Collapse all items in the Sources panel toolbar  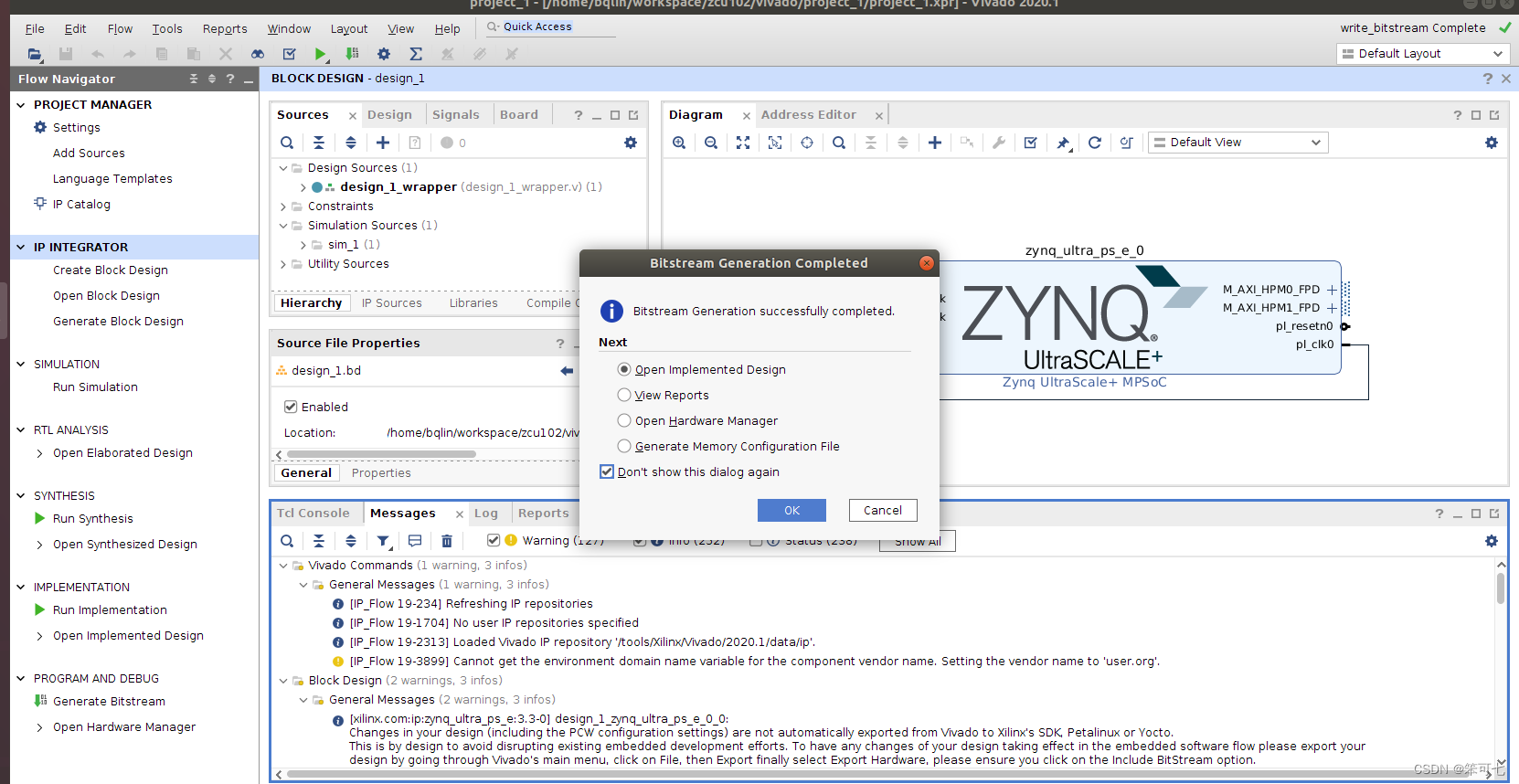pos(319,143)
